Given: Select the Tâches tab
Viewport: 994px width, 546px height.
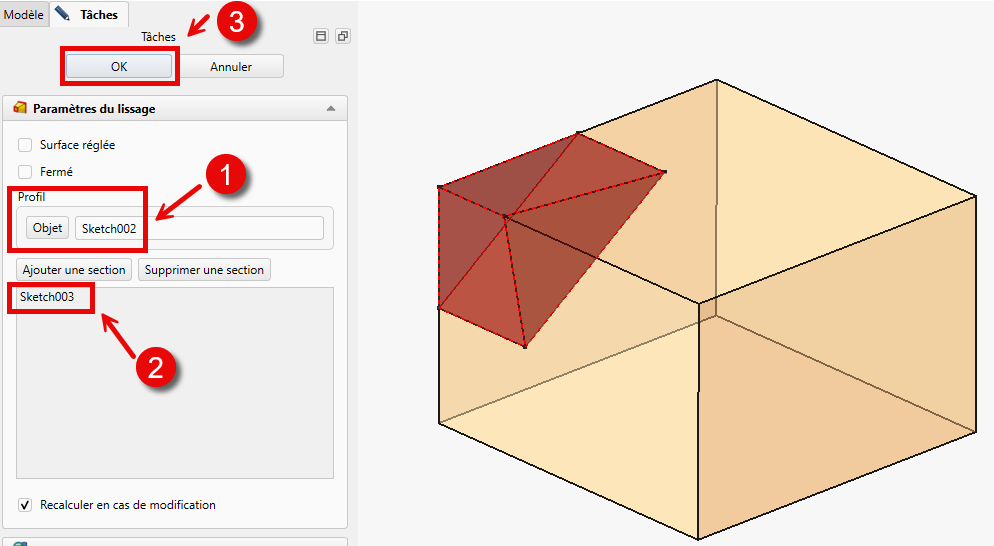Looking at the screenshot, I should [98, 15].
